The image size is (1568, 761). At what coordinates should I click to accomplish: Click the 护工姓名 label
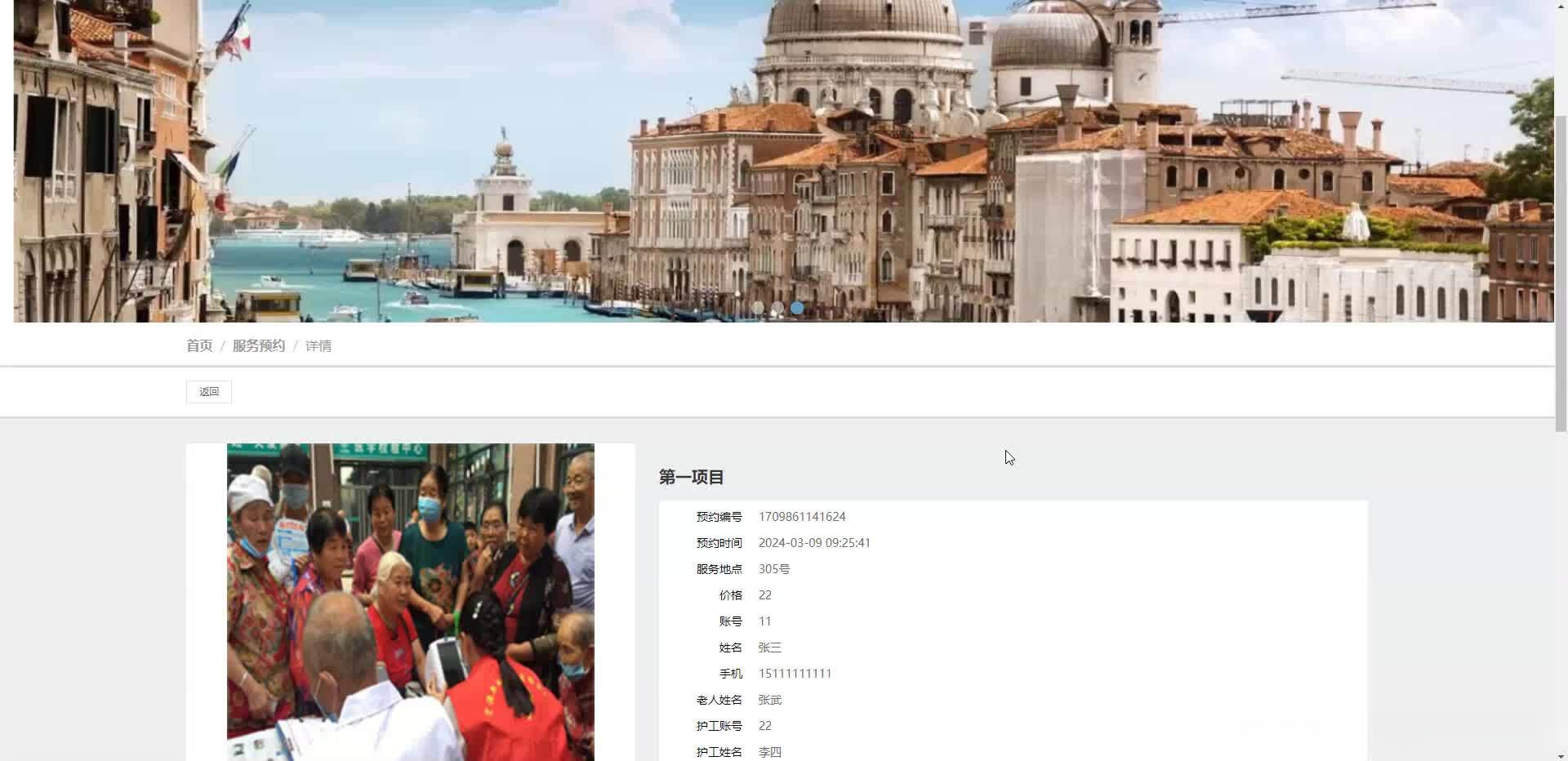point(719,752)
